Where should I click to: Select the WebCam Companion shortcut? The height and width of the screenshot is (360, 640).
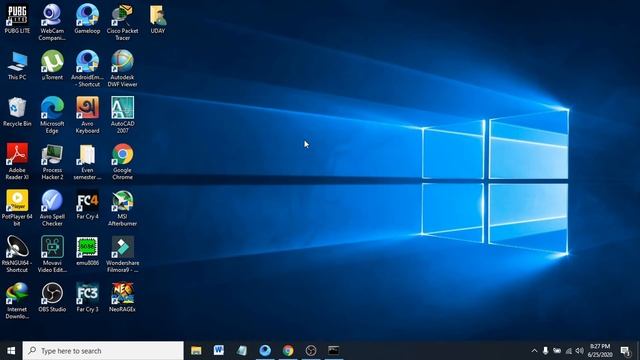(52, 22)
